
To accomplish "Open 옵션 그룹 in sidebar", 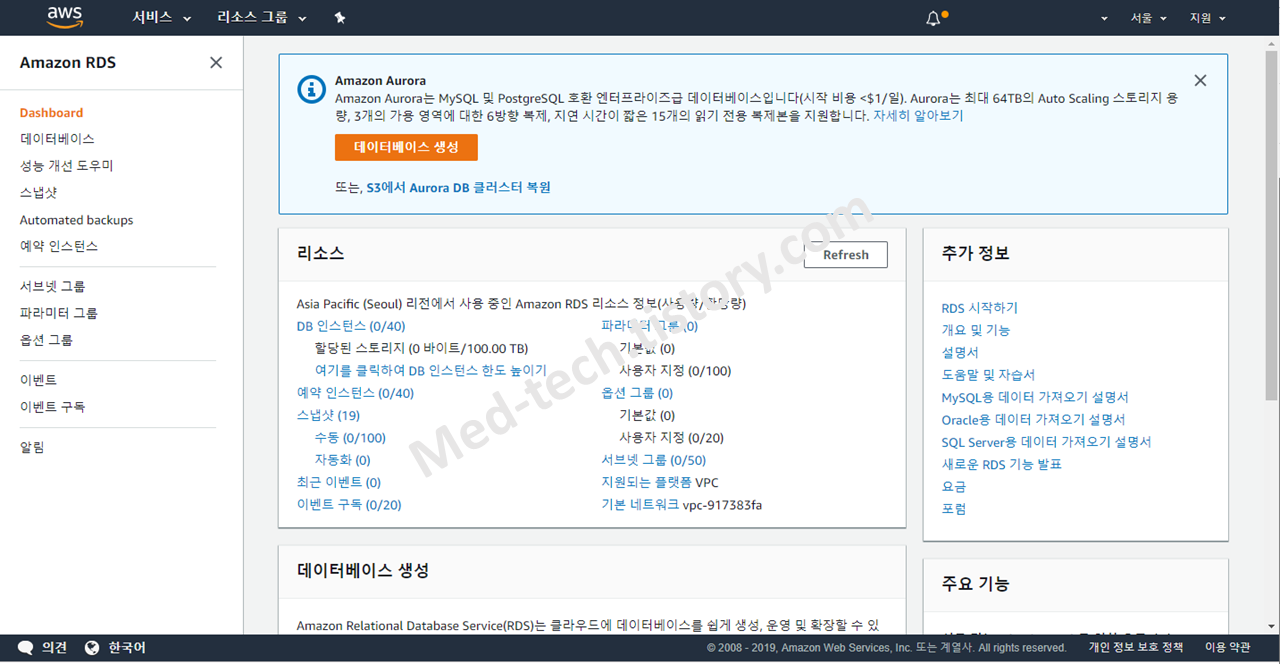I will [x=46, y=340].
